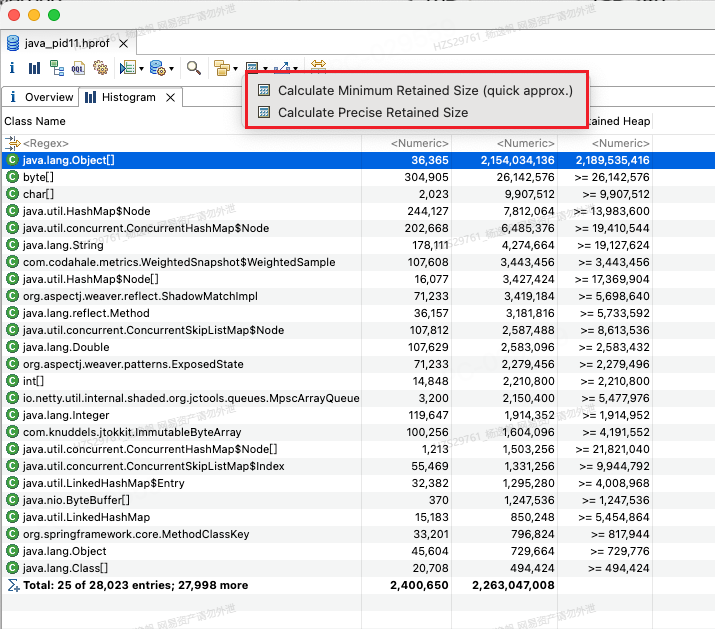Expand the Total 25 of 28,023 entries row
Viewport: 715px width, 629px height.
358,586
